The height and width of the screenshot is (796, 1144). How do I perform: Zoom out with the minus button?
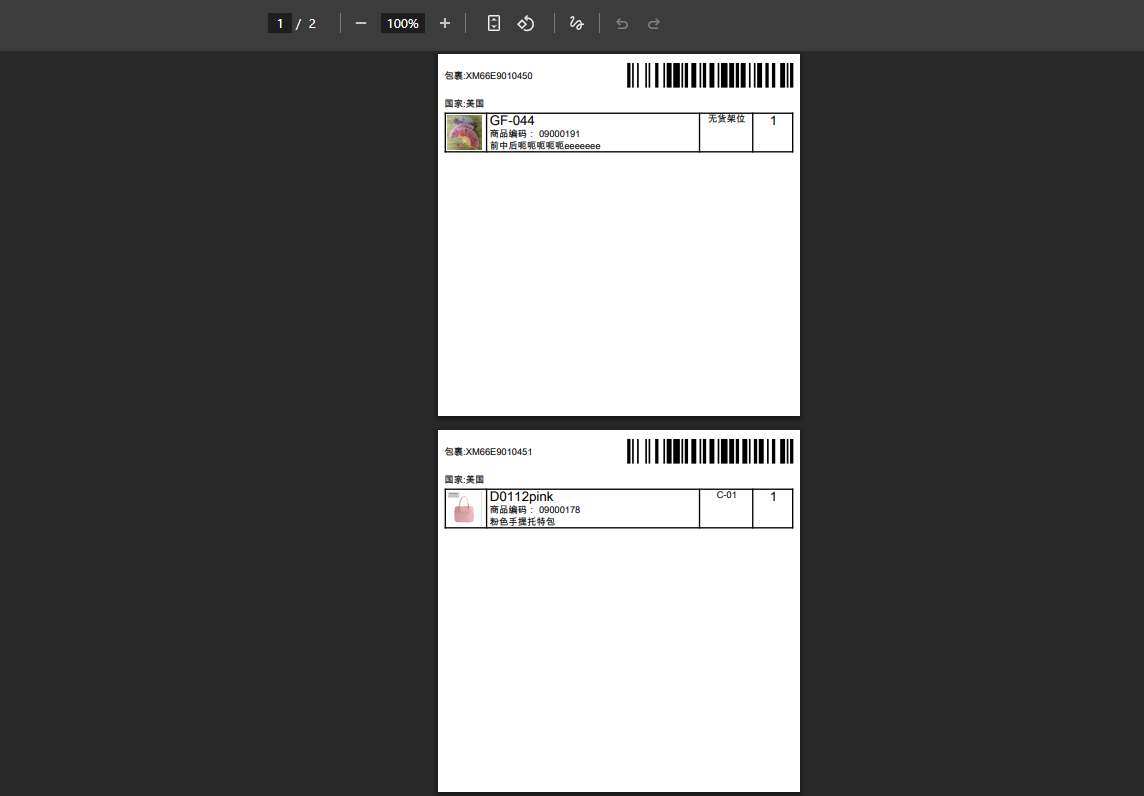point(360,23)
